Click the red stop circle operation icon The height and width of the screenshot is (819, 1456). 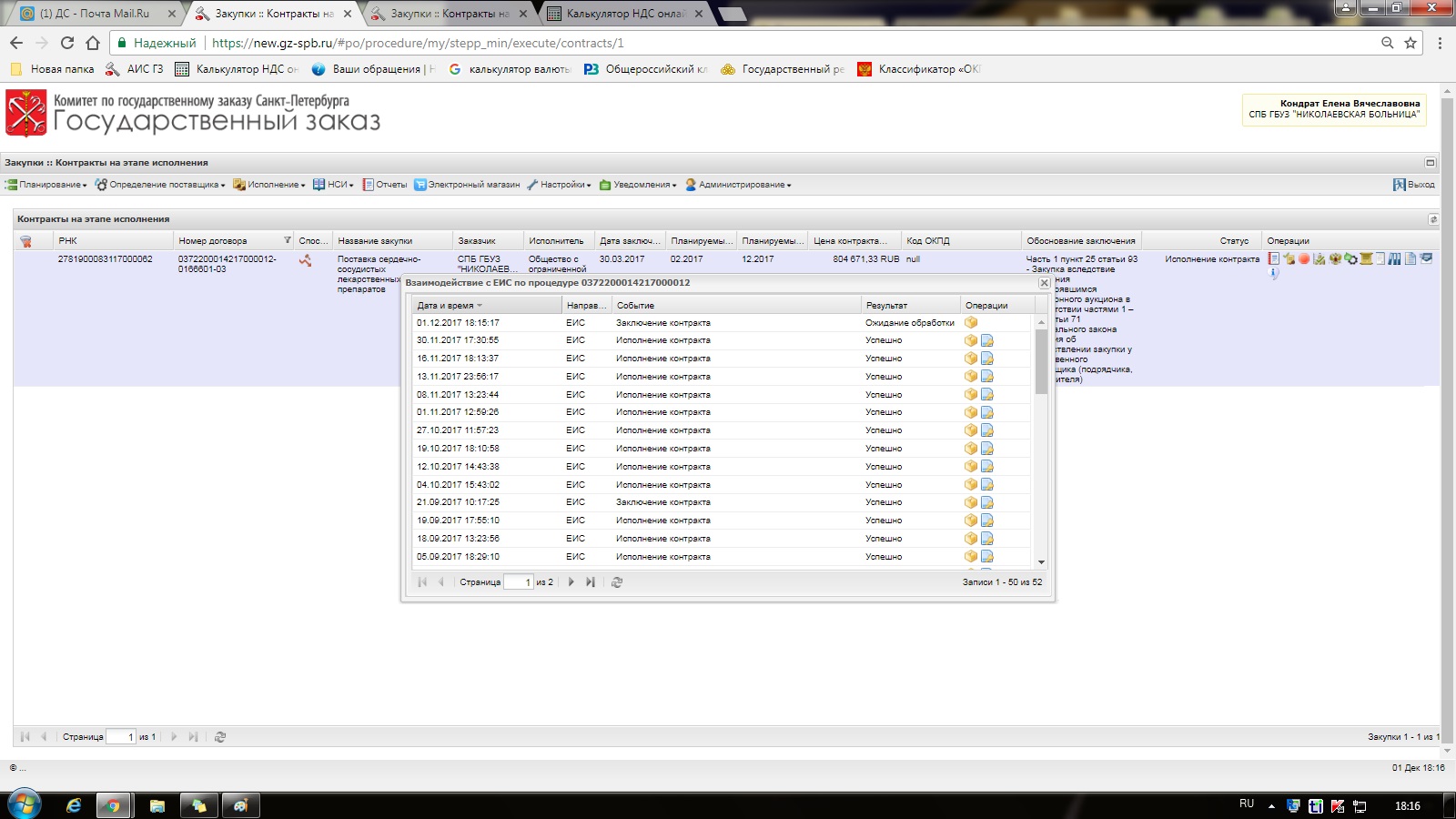[1304, 259]
